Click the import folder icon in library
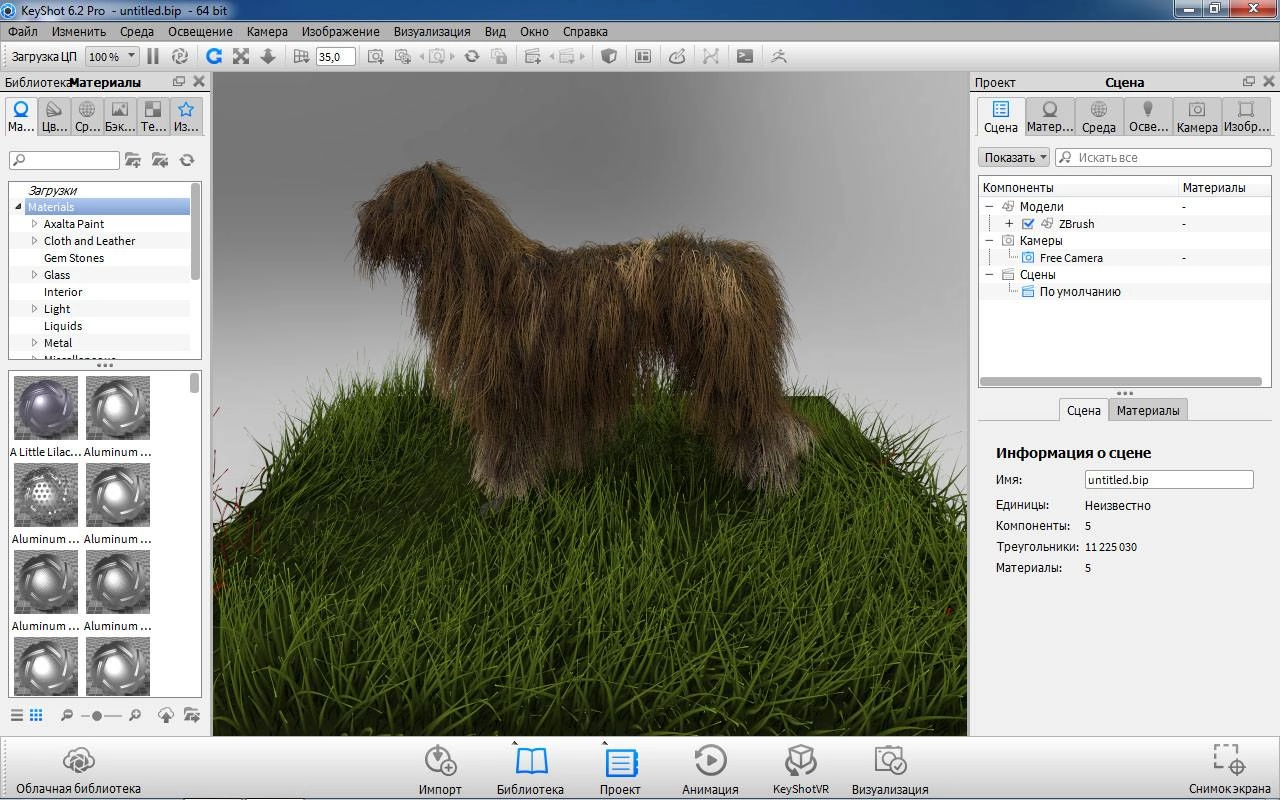This screenshot has height=800, width=1280. tap(160, 160)
